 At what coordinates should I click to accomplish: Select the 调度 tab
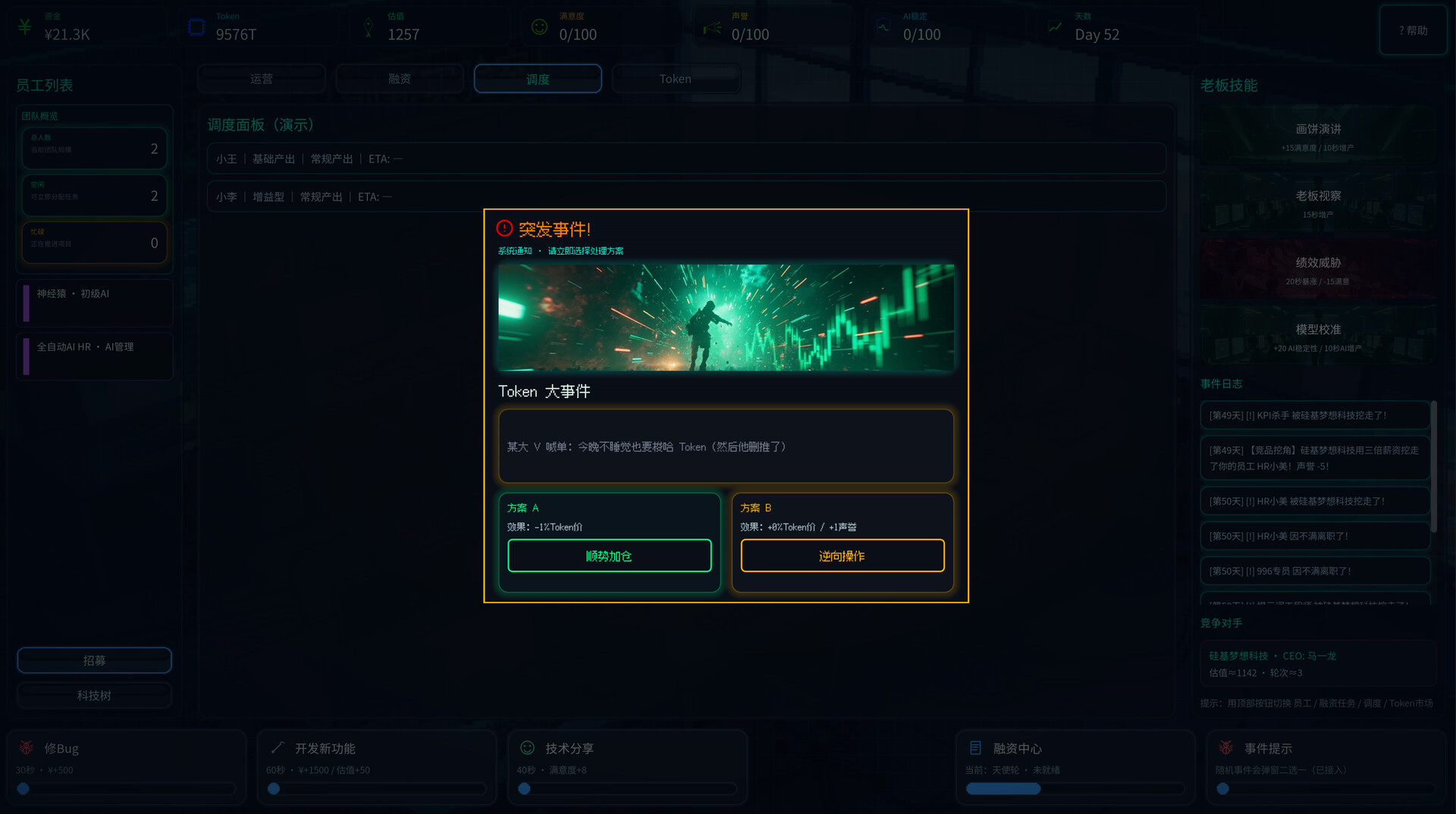coord(538,79)
